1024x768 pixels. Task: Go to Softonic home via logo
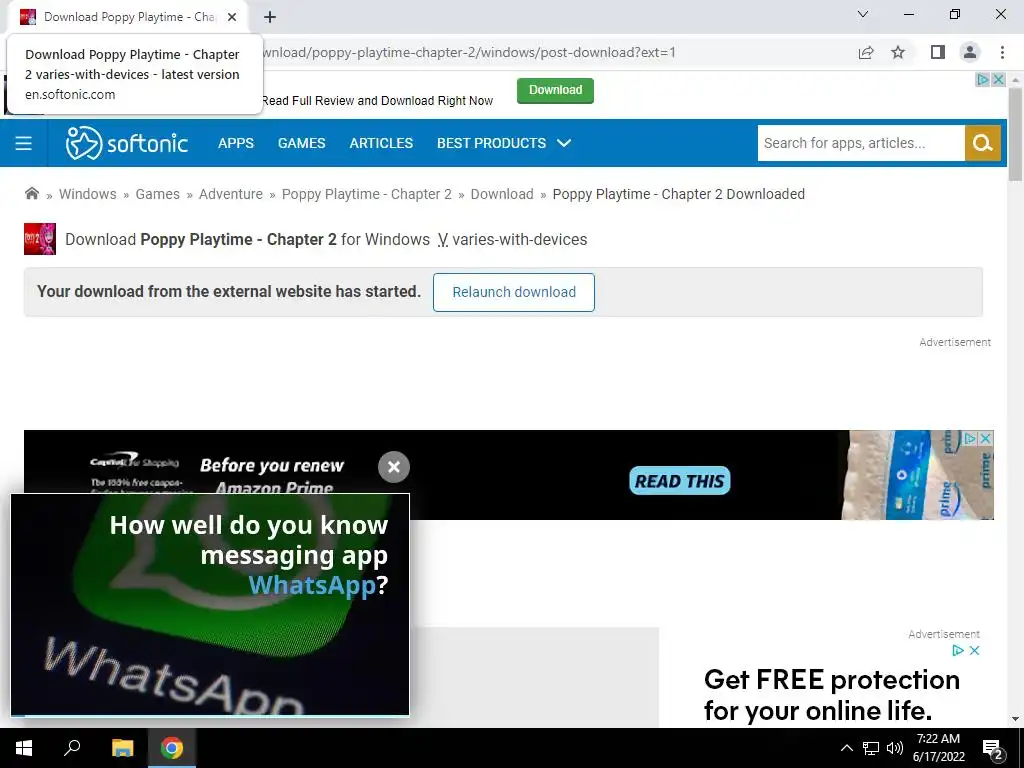click(x=127, y=143)
